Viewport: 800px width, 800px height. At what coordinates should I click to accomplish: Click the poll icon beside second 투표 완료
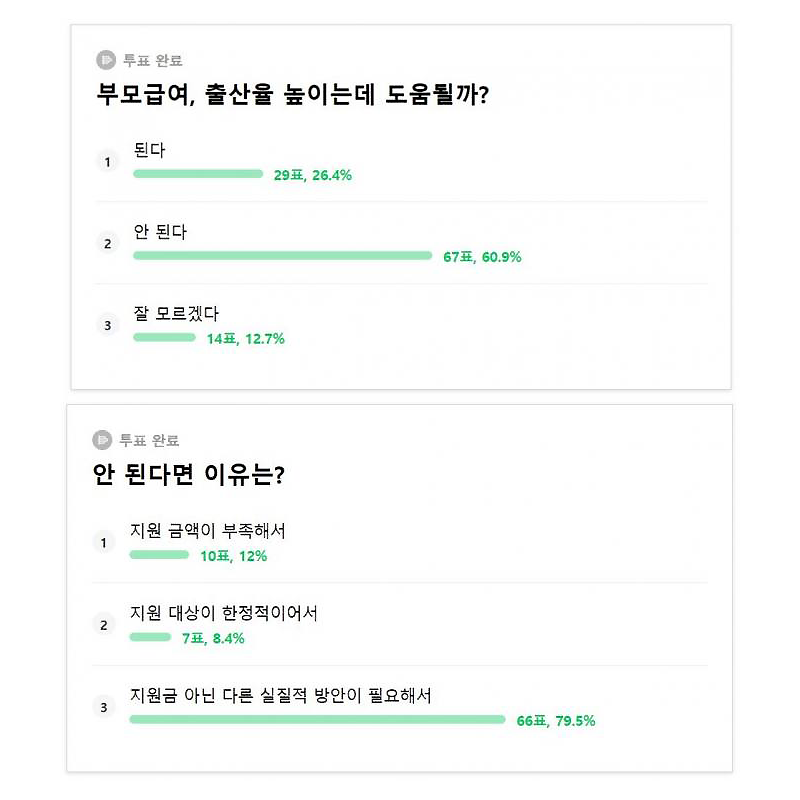pos(102,440)
